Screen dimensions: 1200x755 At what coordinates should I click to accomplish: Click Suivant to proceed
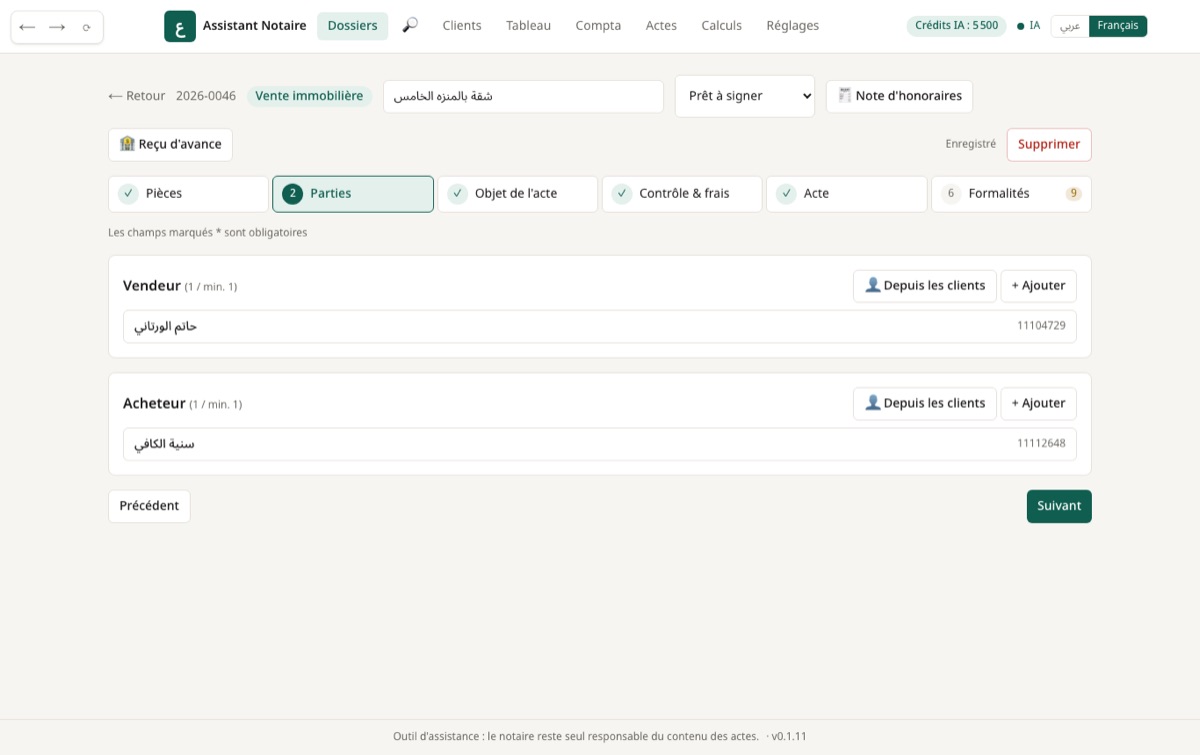1059,506
